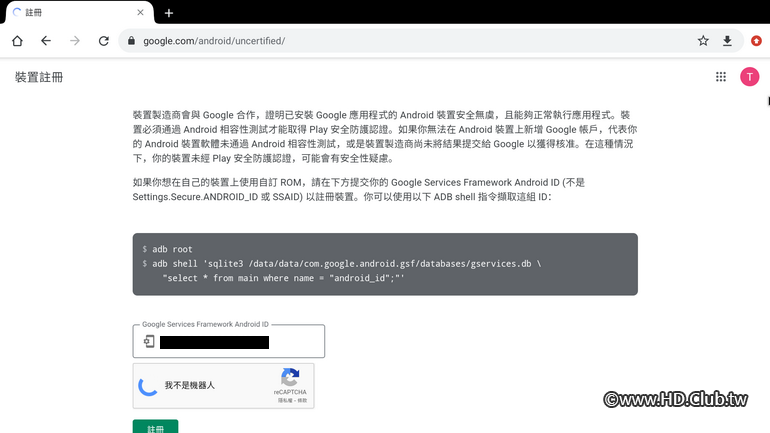Open the Google apps grid
The width and height of the screenshot is (770, 433).
click(x=721, y=77)
